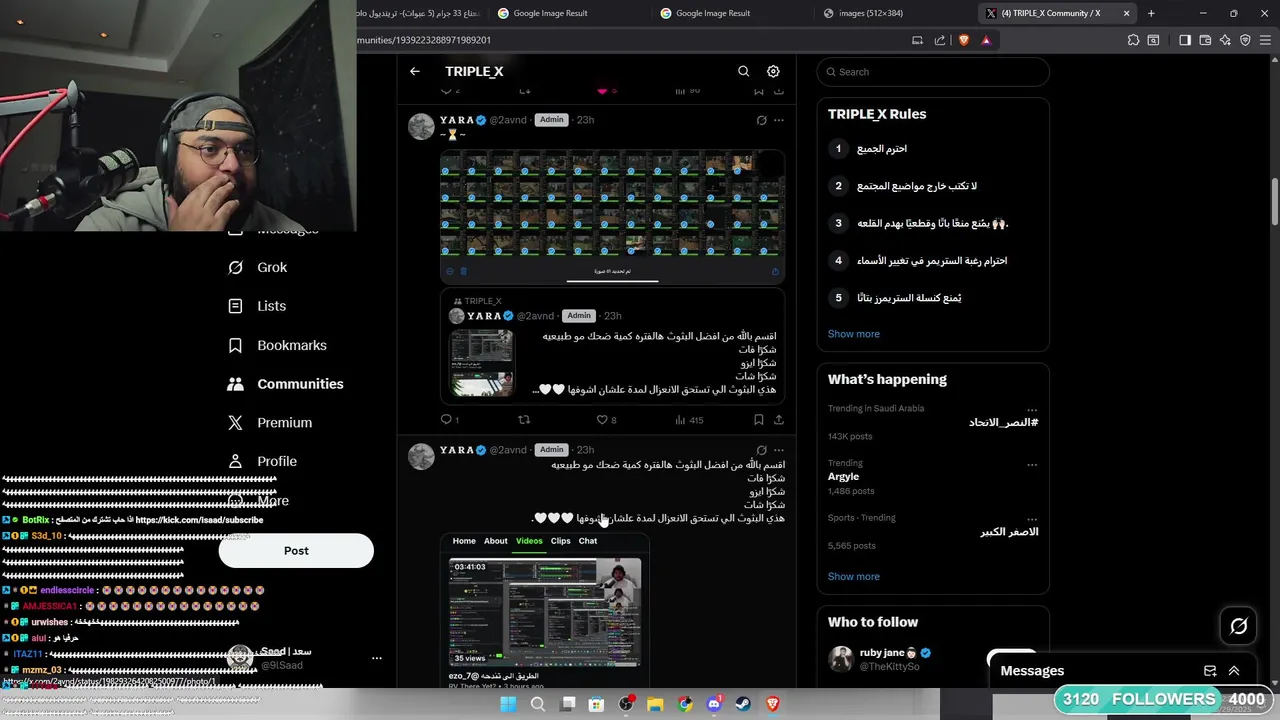Select Videos tab in embedded screenshot
The height and width of the screenshot is (720, 1280).
(x=529, y=541)
